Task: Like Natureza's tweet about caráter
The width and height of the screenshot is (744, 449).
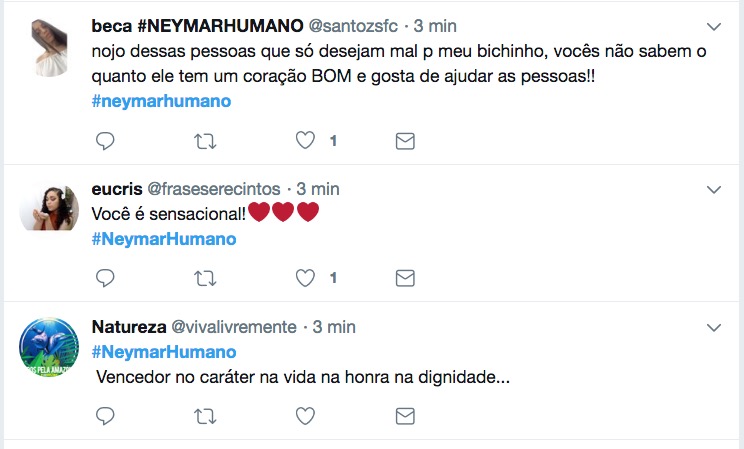Action: [x=306, y=415]
